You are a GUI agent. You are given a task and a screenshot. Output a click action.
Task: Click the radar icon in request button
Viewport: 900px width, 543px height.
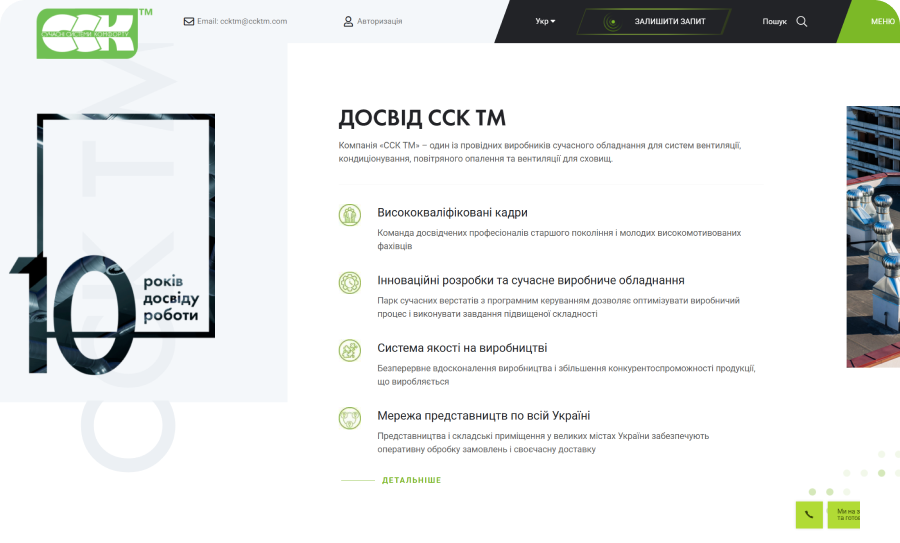612,22
